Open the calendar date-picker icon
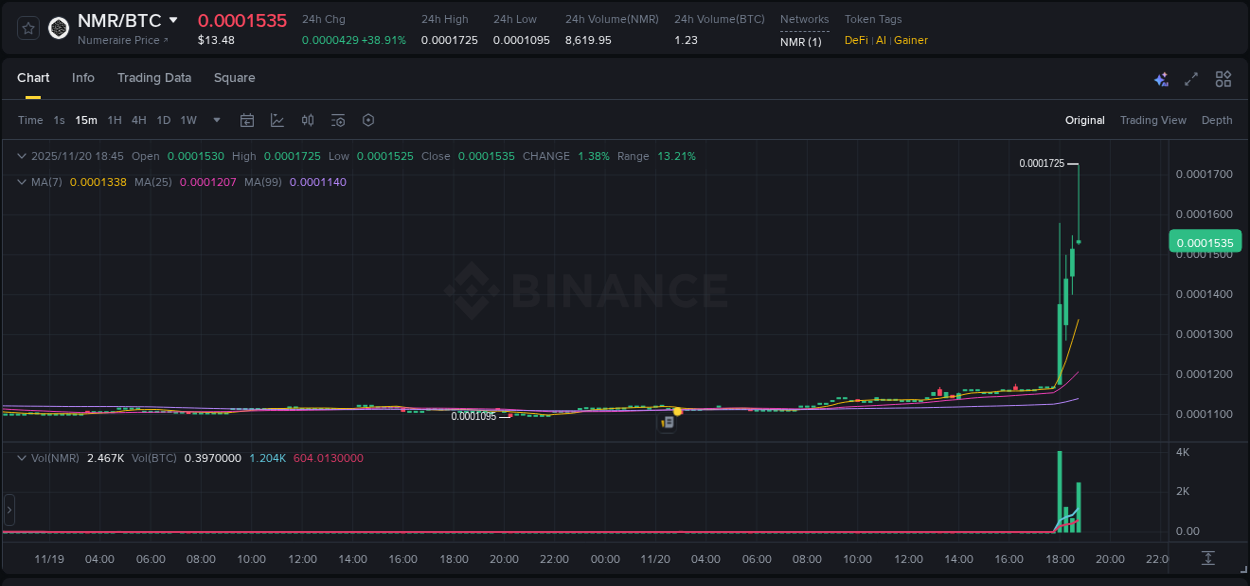1250x586 pixels. pyautogui.click(x=247, y=120)
